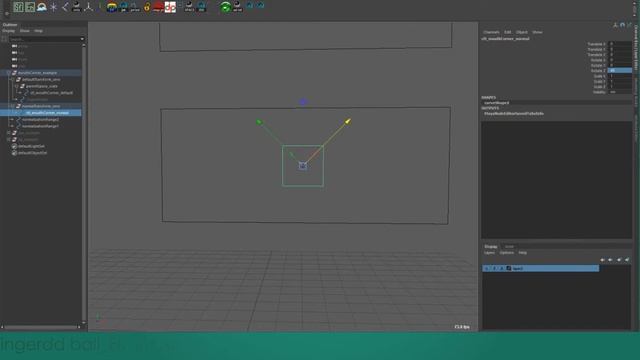640x360 pixels.
Task: Click the sky dome shelf icon
Action: pyautogui.click(x=42, y=7)
